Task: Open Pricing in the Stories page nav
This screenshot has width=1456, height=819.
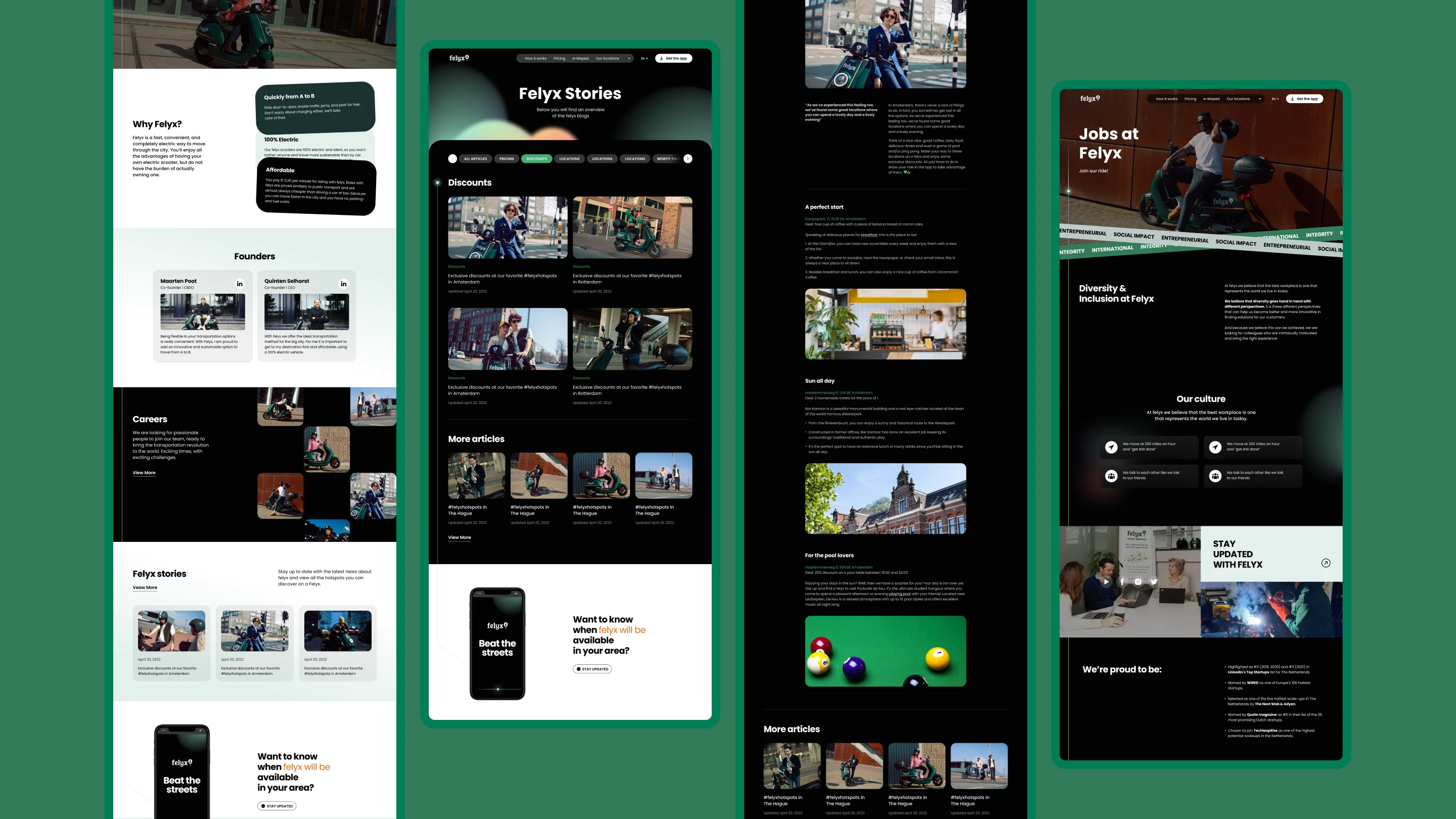Action: (559, 58)
